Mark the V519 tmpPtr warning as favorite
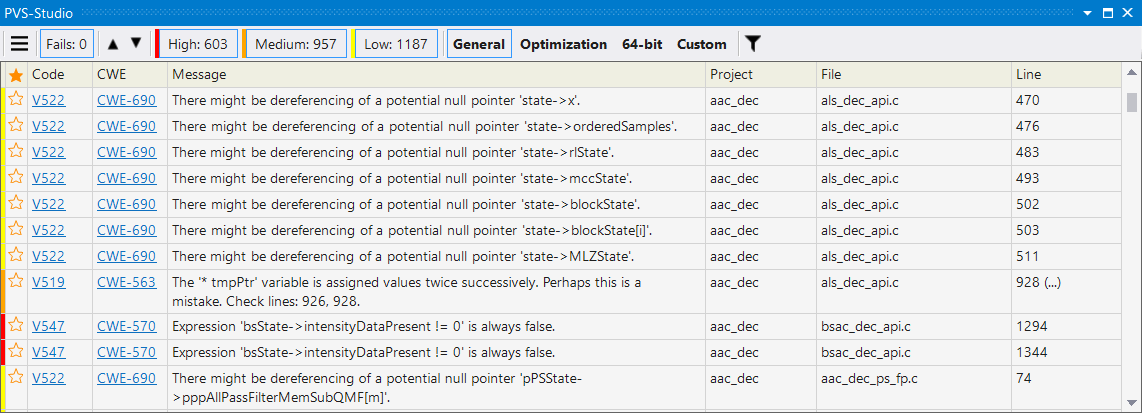The image size is (1142, 413). pos(16,282)
